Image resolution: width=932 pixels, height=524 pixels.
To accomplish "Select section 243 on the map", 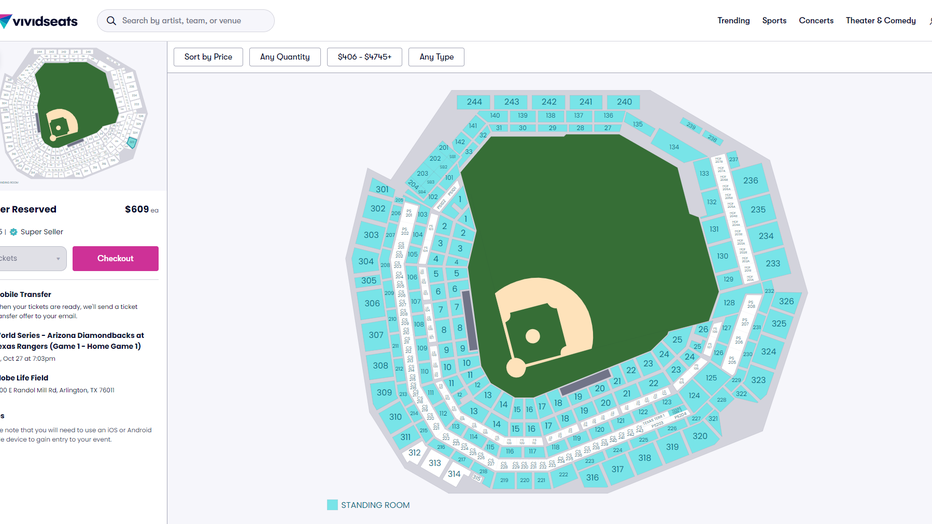I will pyautogui.click(x=511, y=102).
